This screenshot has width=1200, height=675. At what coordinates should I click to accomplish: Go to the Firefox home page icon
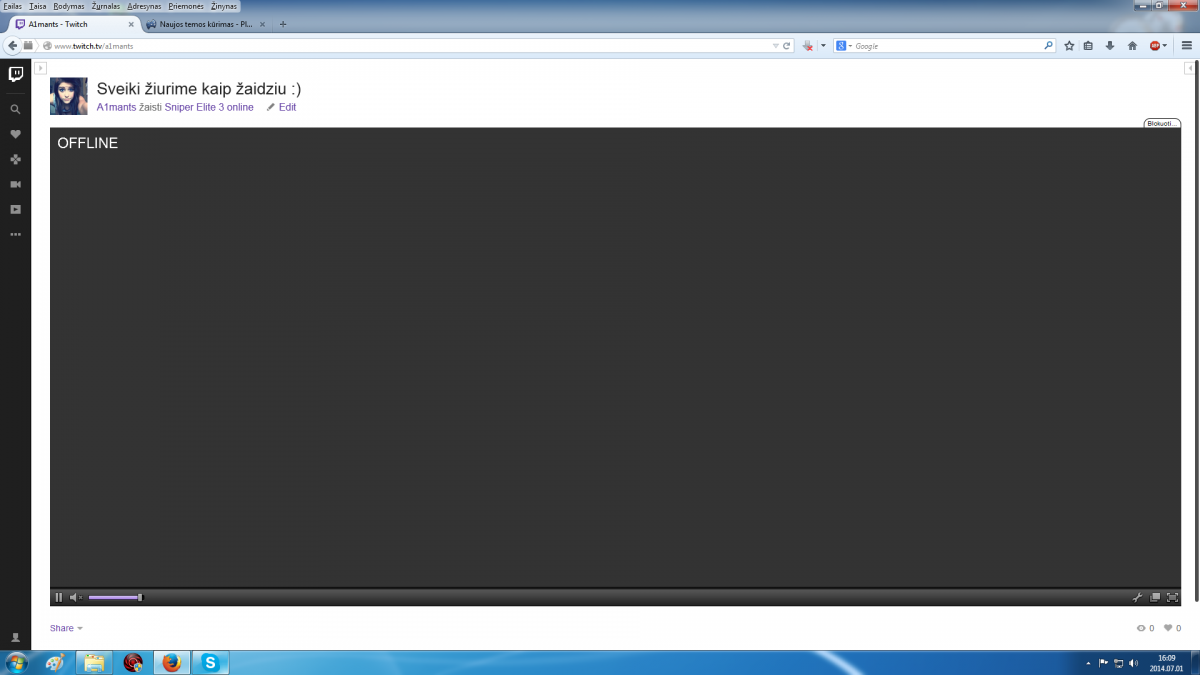[1132, 46]
